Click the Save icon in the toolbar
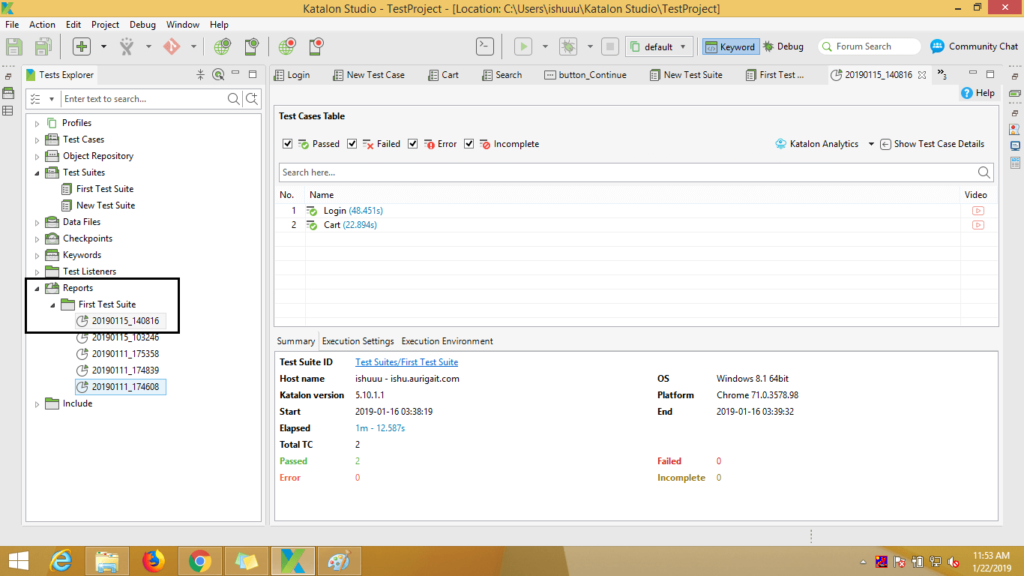Viewport: 1024px width, 576px height. pos(14,46)
